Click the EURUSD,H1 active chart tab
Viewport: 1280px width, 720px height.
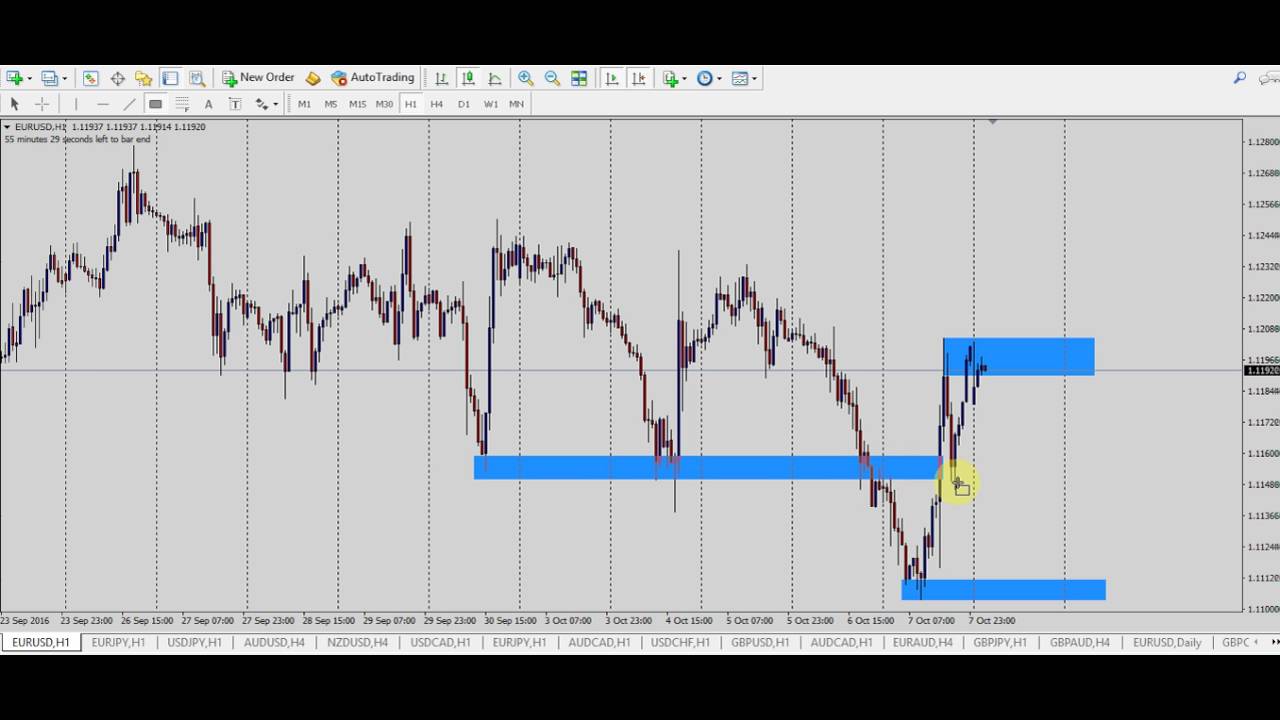tap(41, 642)
